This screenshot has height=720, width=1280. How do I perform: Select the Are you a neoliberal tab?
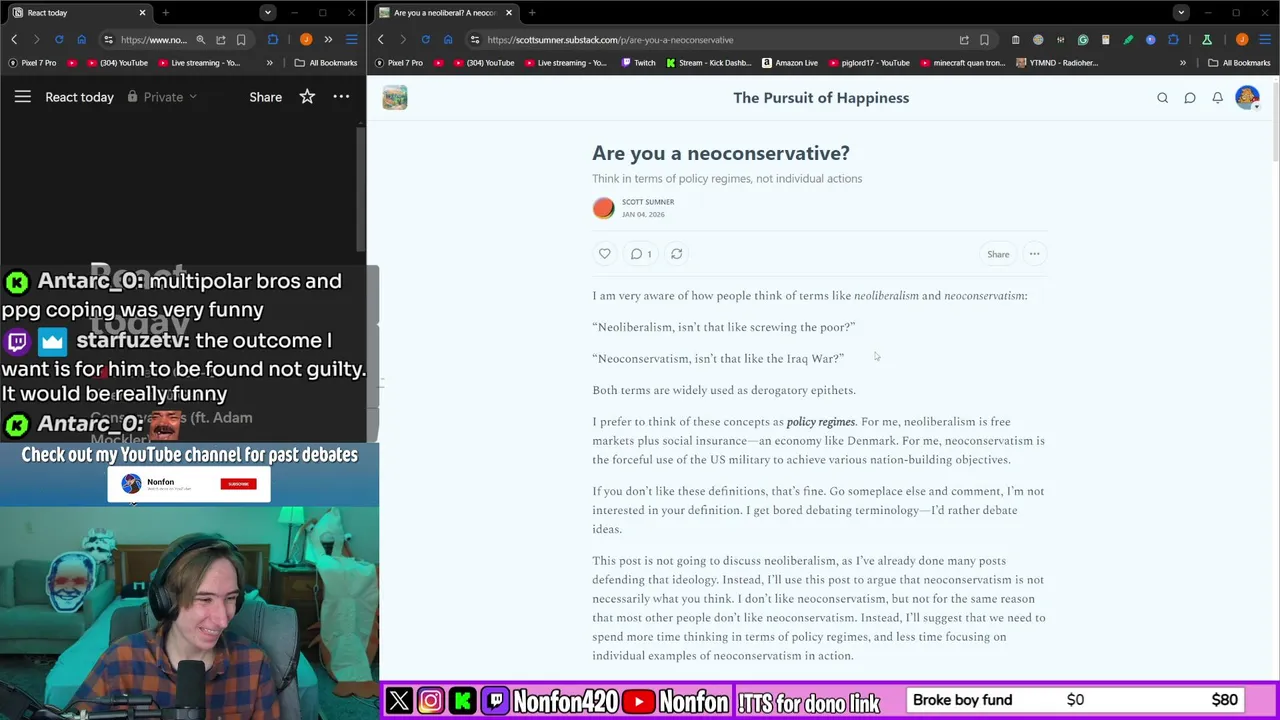point(446,13)
